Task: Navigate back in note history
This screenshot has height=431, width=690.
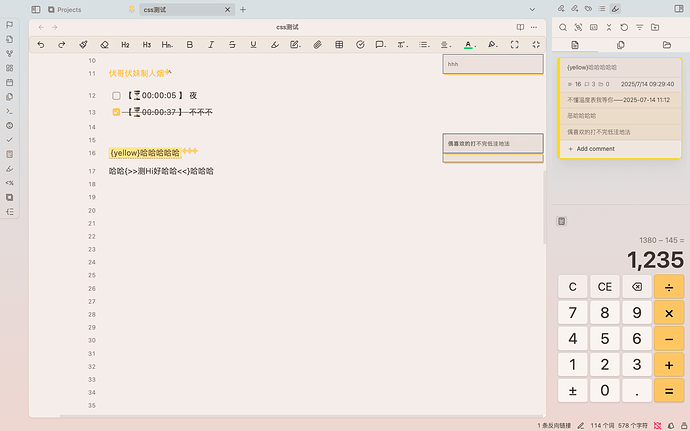Action: coord(41,27)
